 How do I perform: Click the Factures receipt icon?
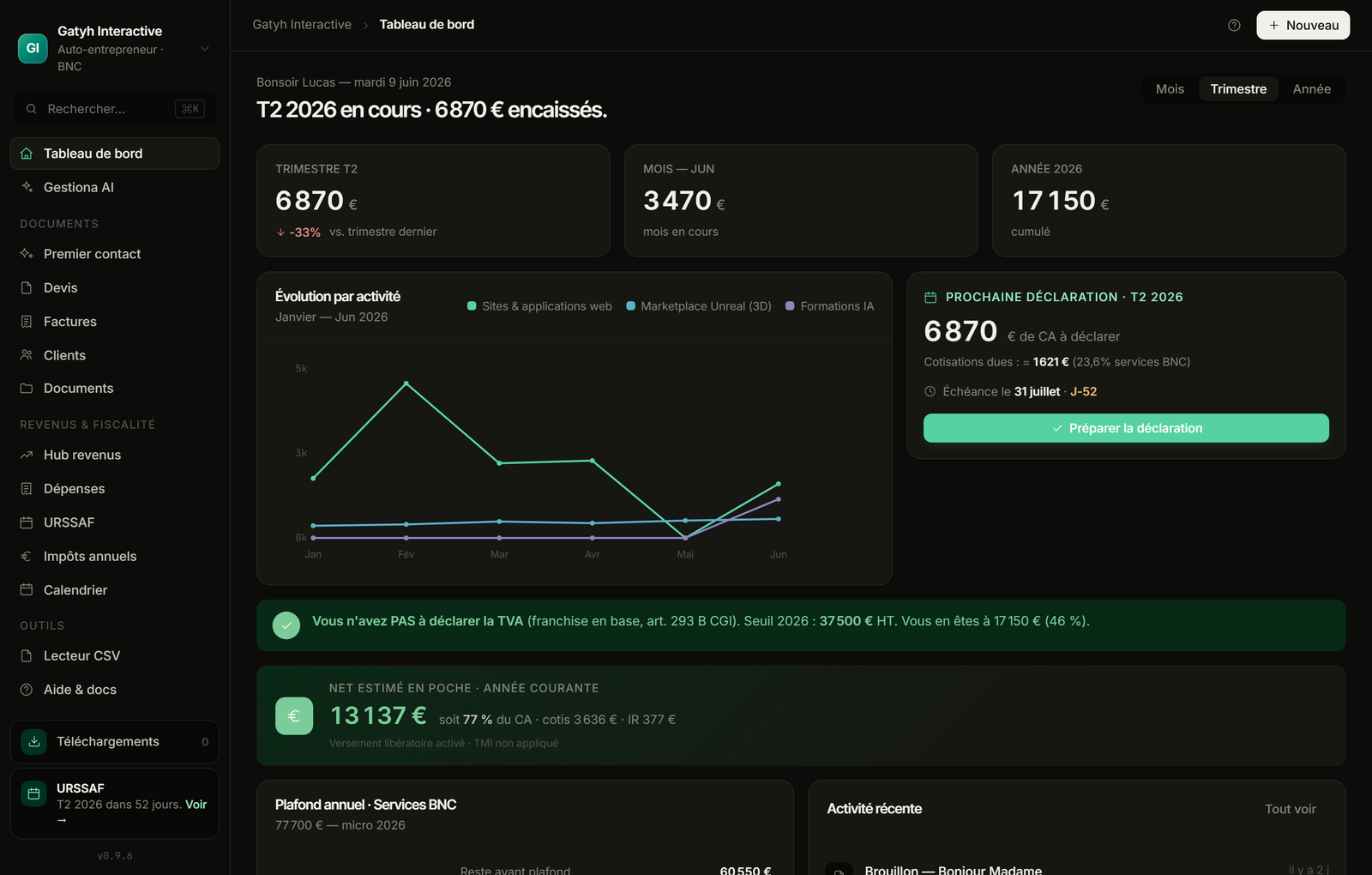coord(27,322)
